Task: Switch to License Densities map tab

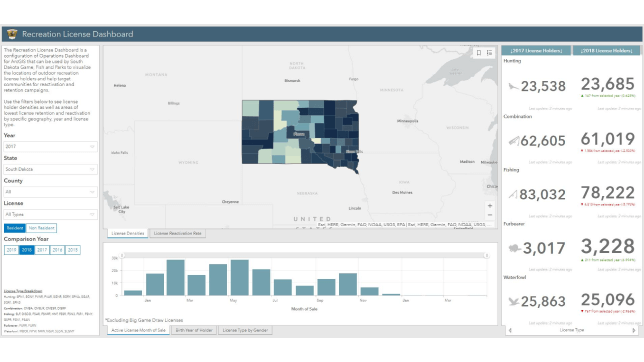Action: pyautogui.click(x=128, y=233)
